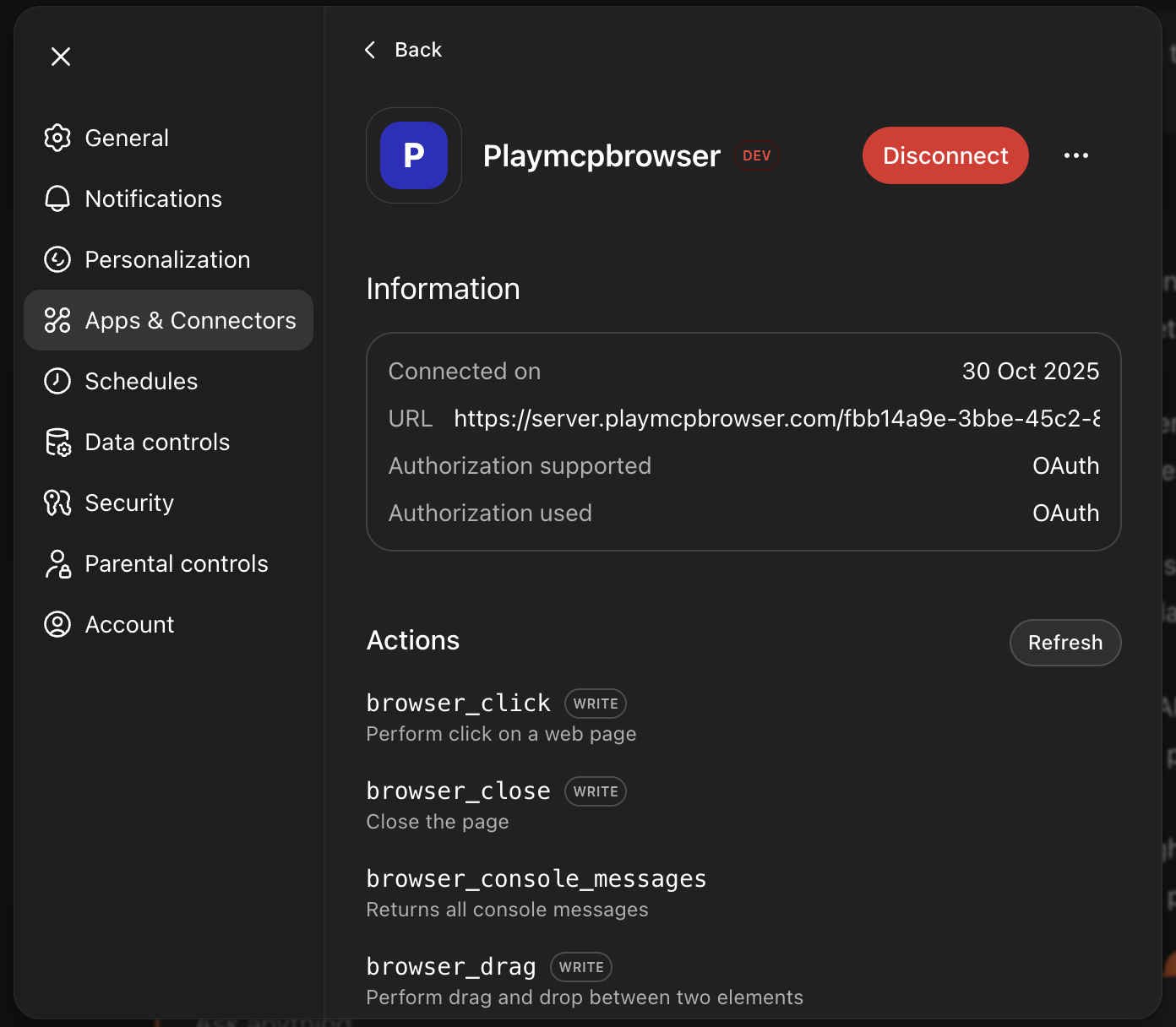Image resolution: width=1176 pixels, height=1027 pixels.
Task: Refresh the Actions list
Action: click(x=1064, y=643)
